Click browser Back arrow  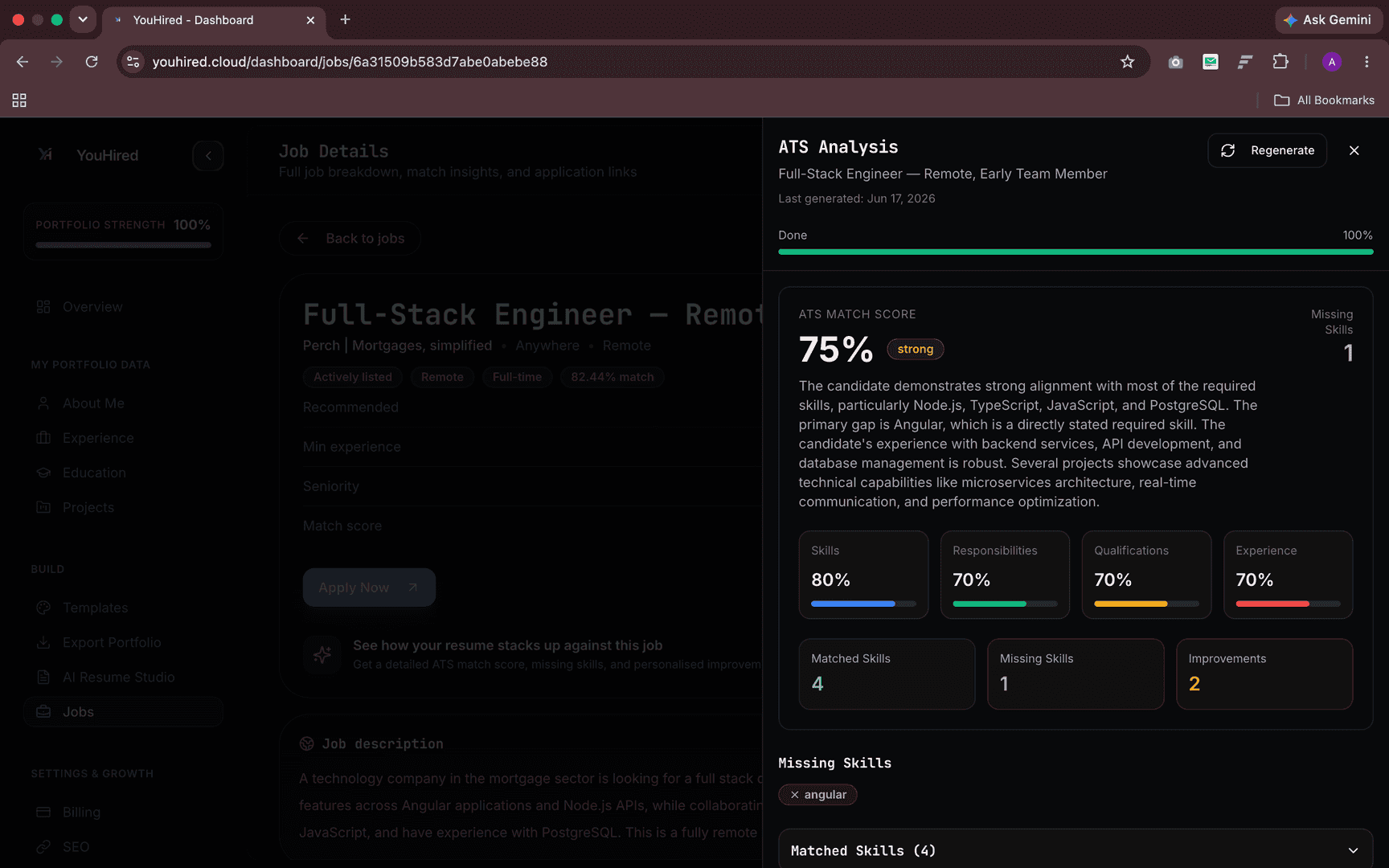click(x=23, y=62)
